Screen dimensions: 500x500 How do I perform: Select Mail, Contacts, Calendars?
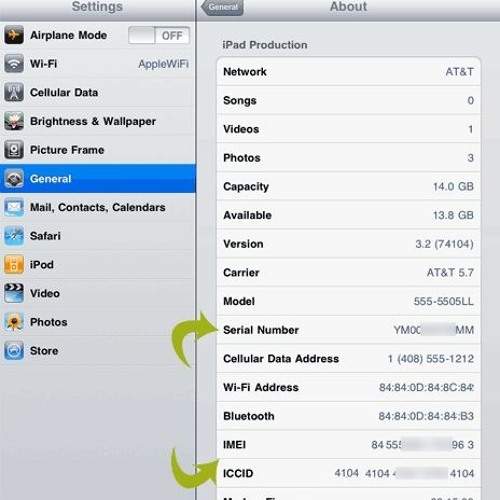pos(98,207)
